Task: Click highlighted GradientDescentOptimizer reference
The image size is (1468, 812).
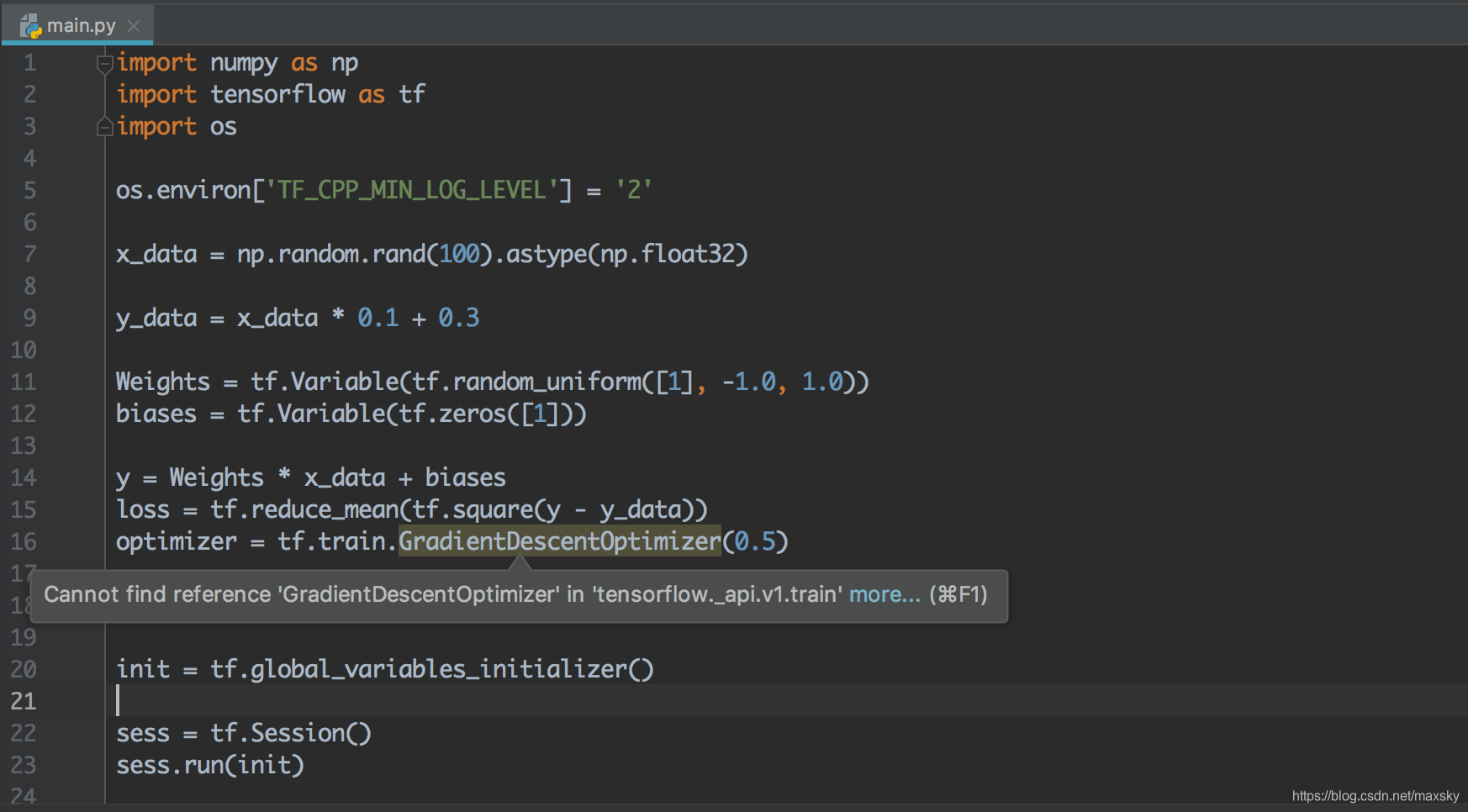Action: [560, 541]
